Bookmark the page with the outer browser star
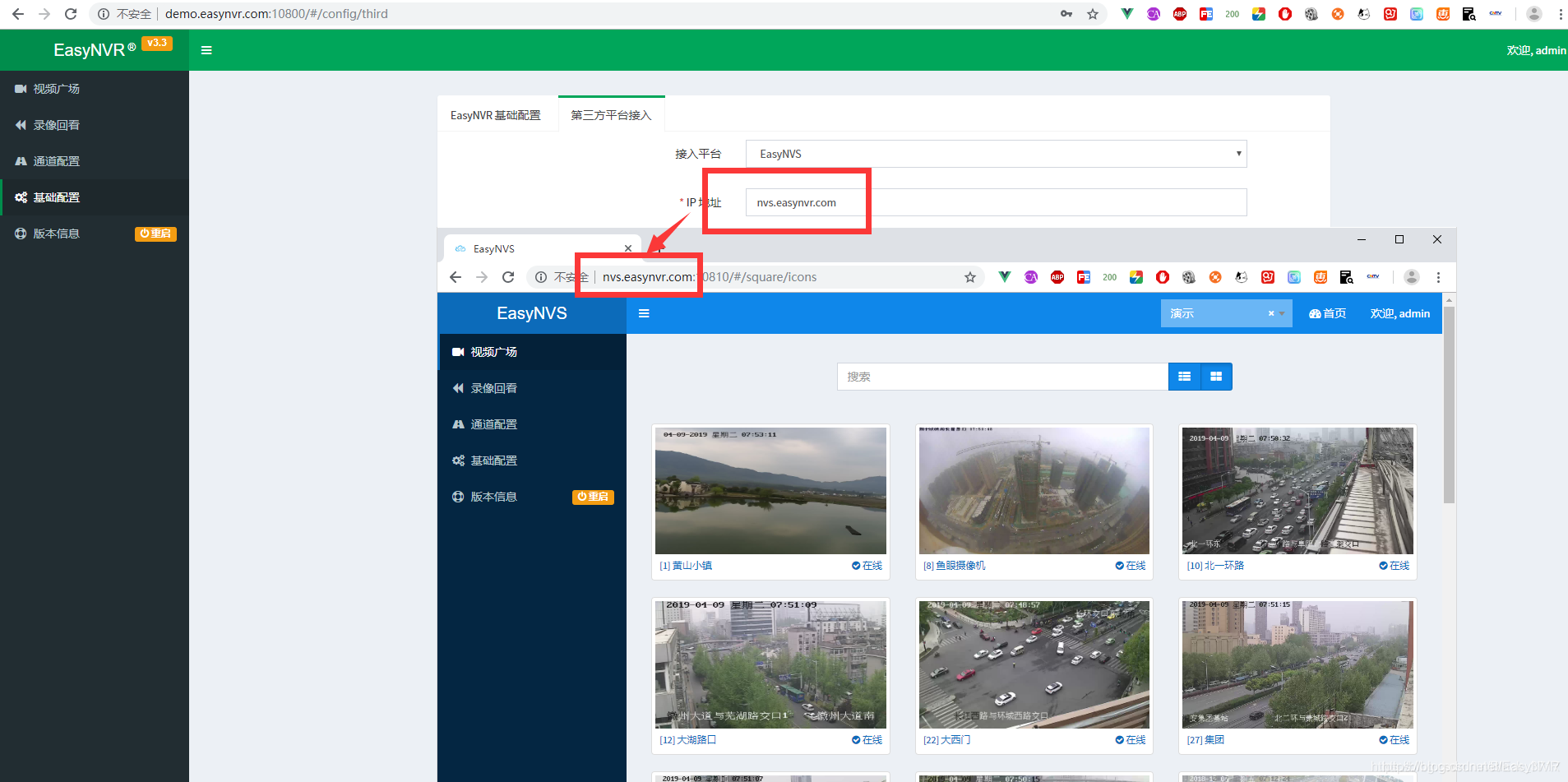The width and height of the screenshot is (1568, 782). (x=1093, y=14)
